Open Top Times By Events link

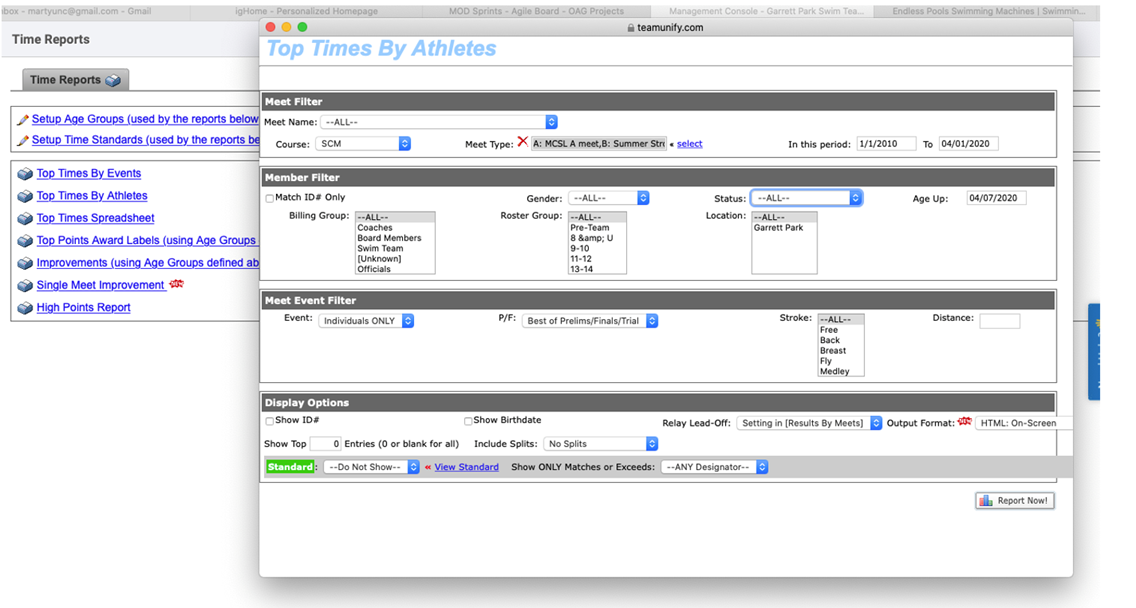tap(89, 173)
